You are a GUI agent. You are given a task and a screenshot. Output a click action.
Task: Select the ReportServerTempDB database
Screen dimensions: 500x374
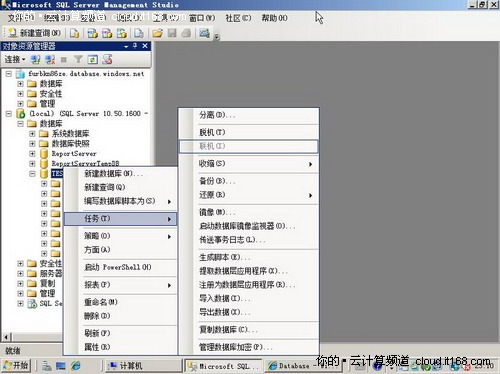point(85,163)
